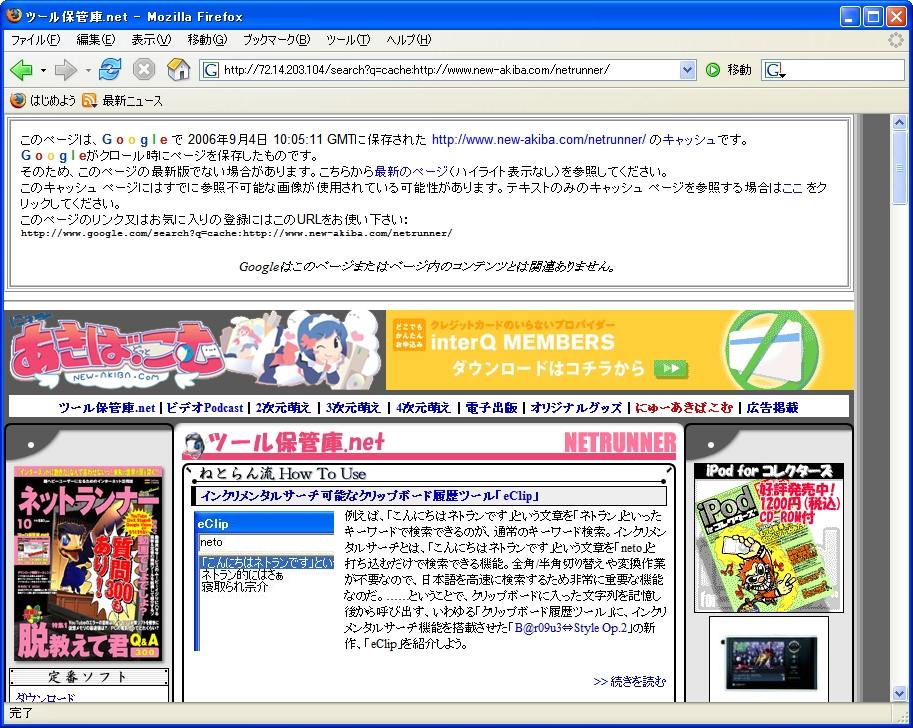Click >> 続きを読む read more link

[x=629, y=681]
